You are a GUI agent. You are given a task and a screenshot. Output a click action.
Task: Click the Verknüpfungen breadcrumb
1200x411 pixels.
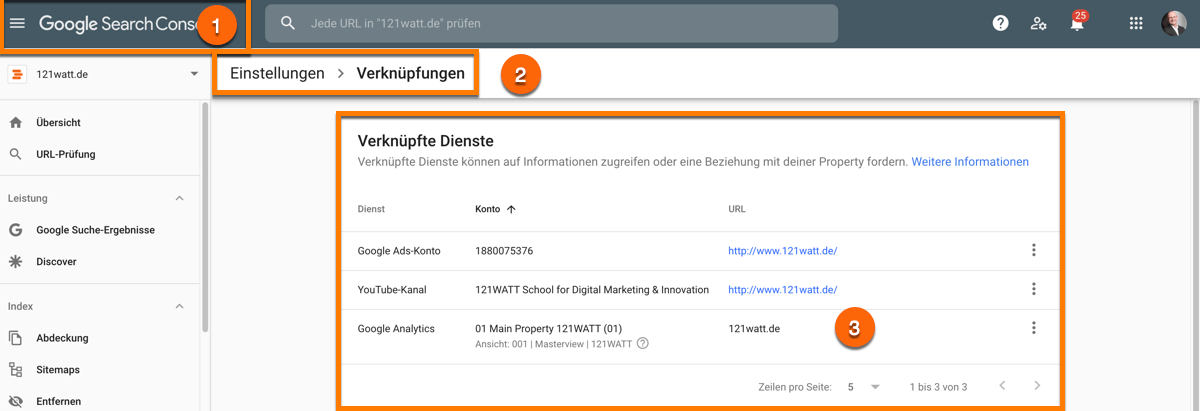[411, 73]
